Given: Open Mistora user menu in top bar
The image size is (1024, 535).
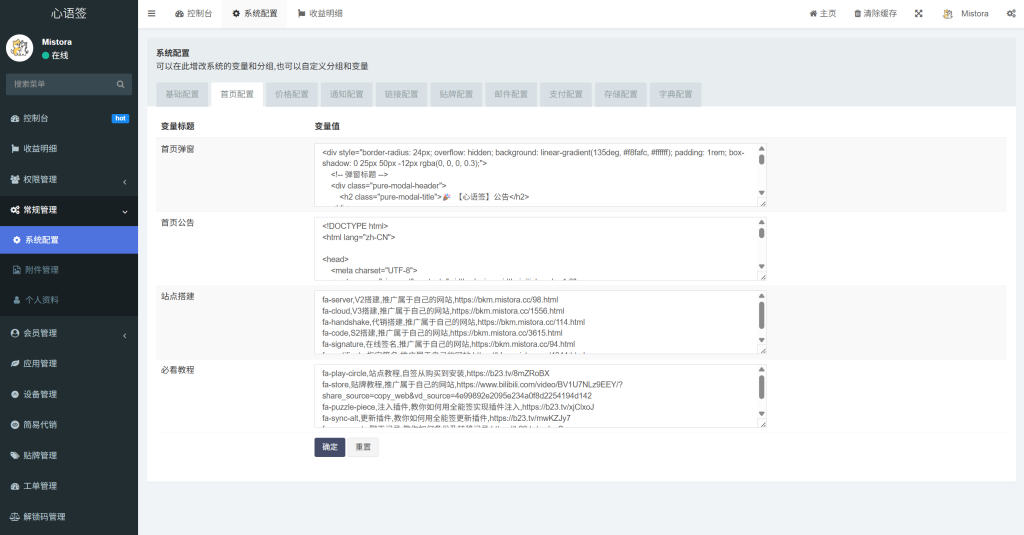Looking at the screenshot, I should click(x=965, y=13).
